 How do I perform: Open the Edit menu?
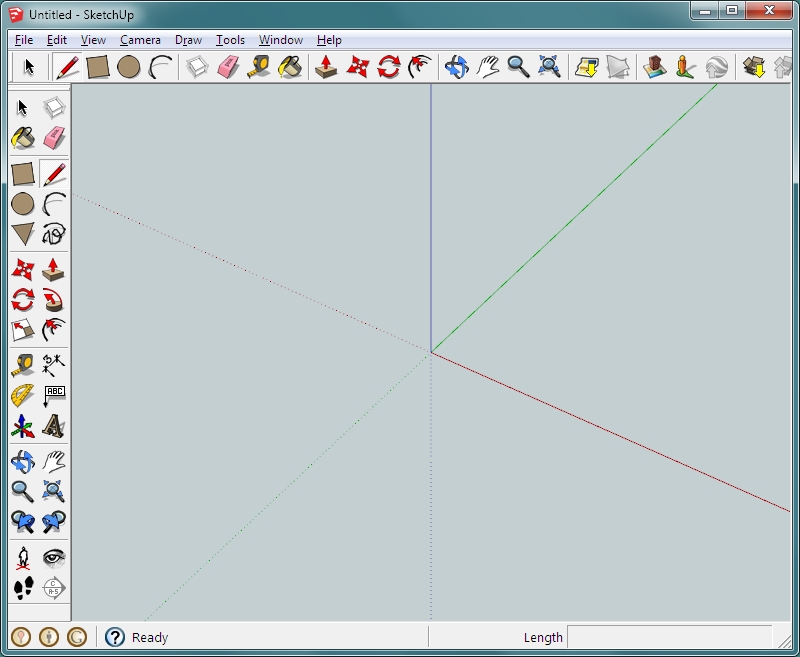coord(57,40)
